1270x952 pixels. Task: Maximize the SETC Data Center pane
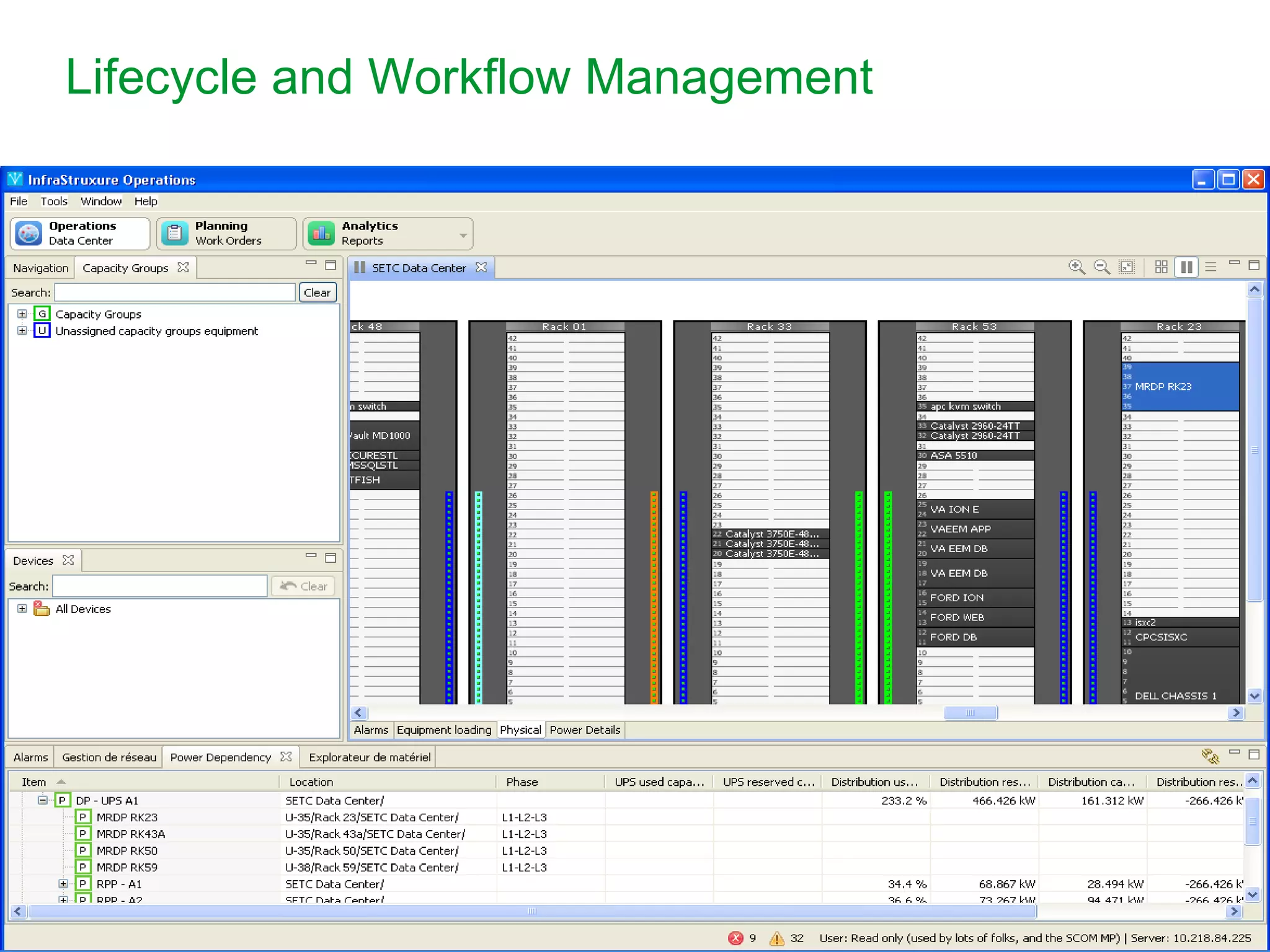click(1254, 265)
